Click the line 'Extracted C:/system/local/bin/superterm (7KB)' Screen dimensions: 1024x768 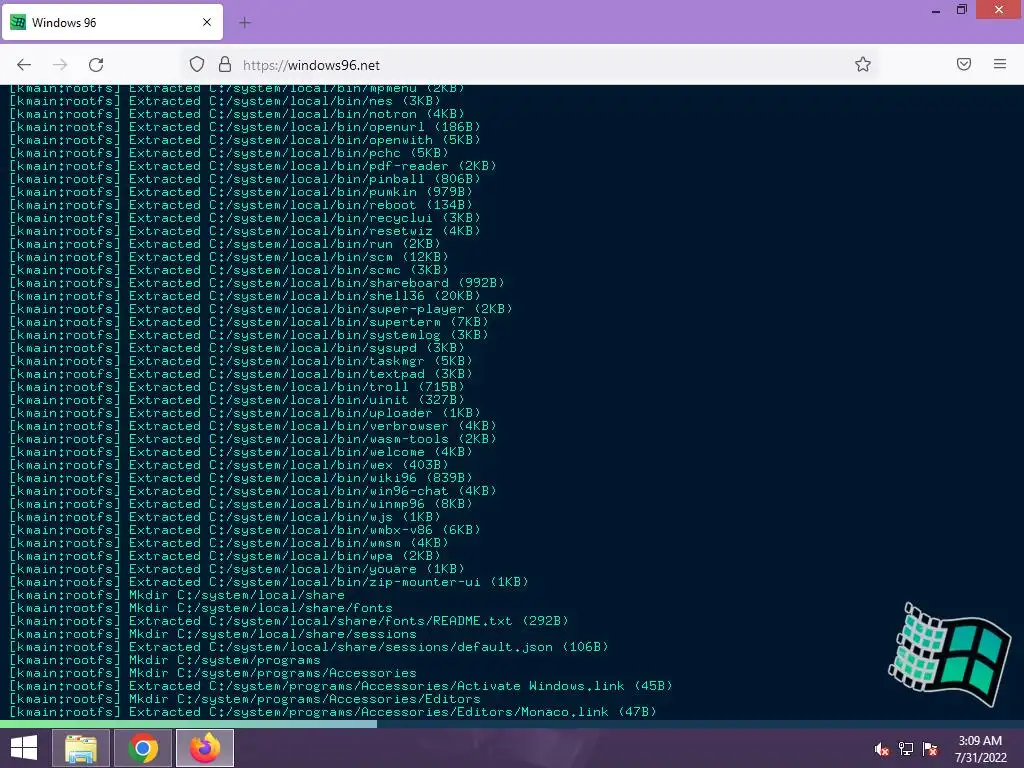[x=308, y=322]
